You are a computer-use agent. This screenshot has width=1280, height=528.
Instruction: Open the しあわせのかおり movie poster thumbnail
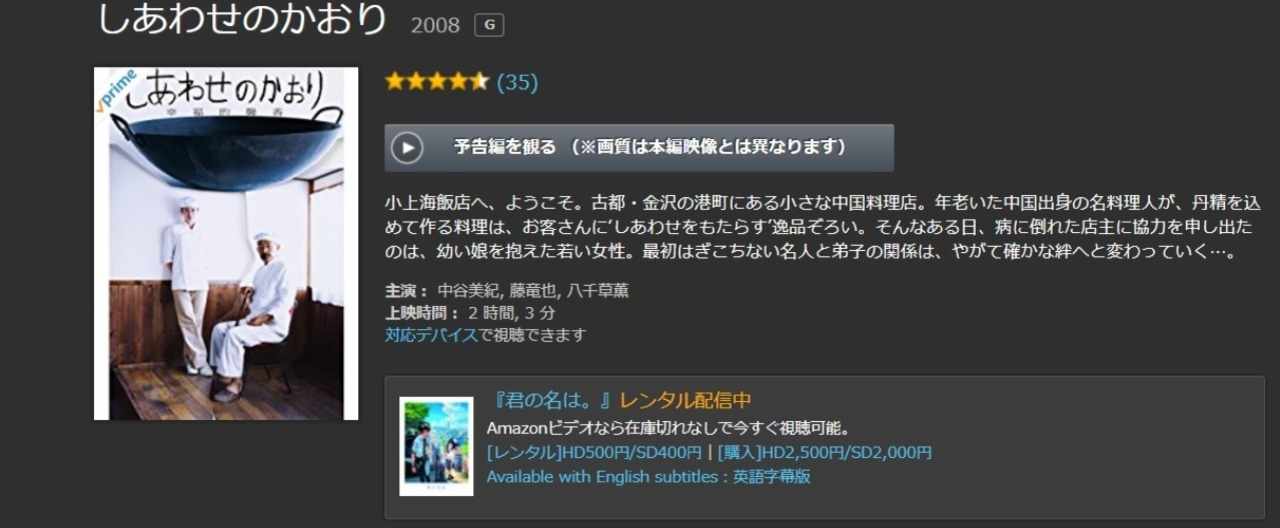pos(226,243)
